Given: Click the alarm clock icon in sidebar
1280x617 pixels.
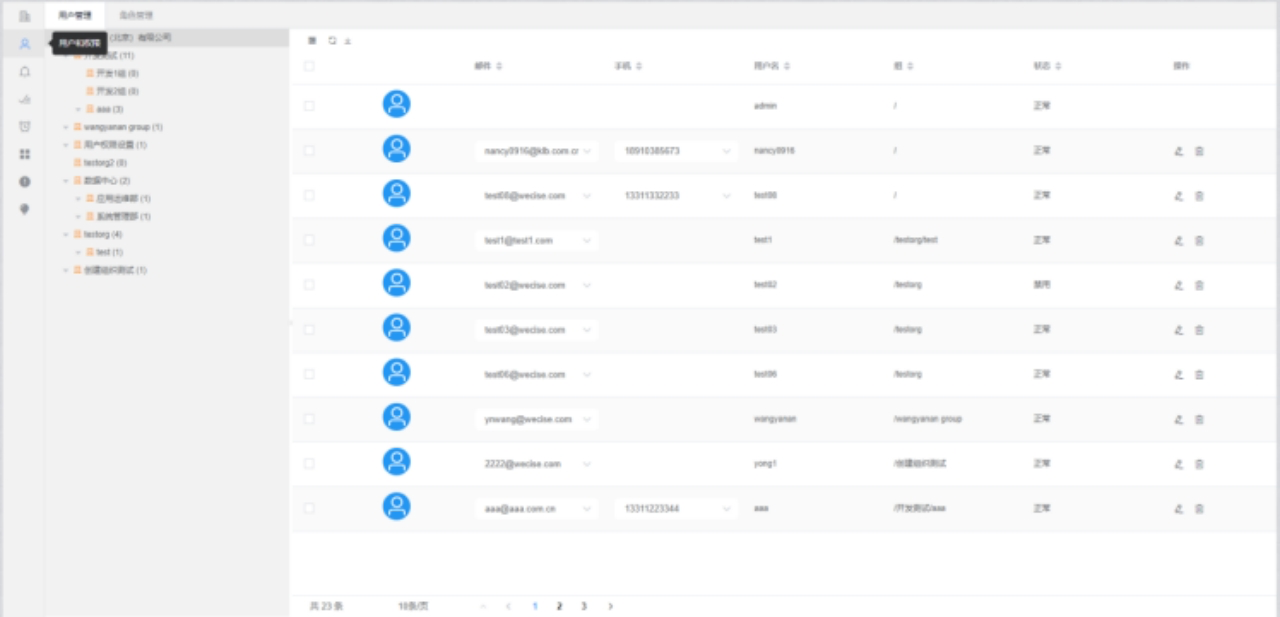Looking at the screenshot, I should pyautogui.click(x=25, y=127).
